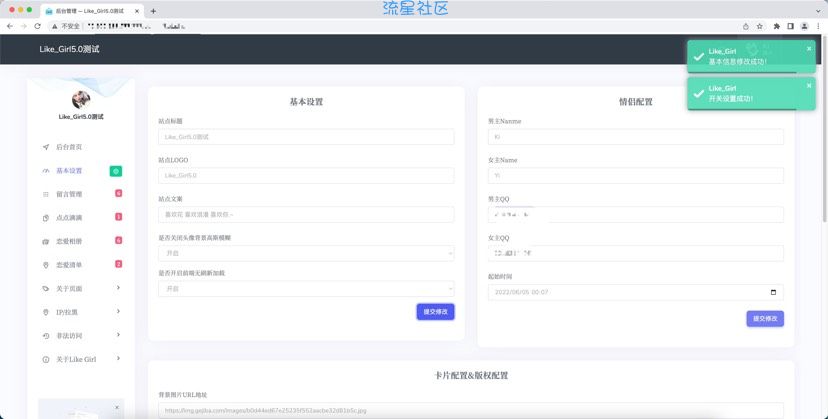Close the 后台管理 browser tab
This screenshot has height=419, width=828.
tap(137, 11)
